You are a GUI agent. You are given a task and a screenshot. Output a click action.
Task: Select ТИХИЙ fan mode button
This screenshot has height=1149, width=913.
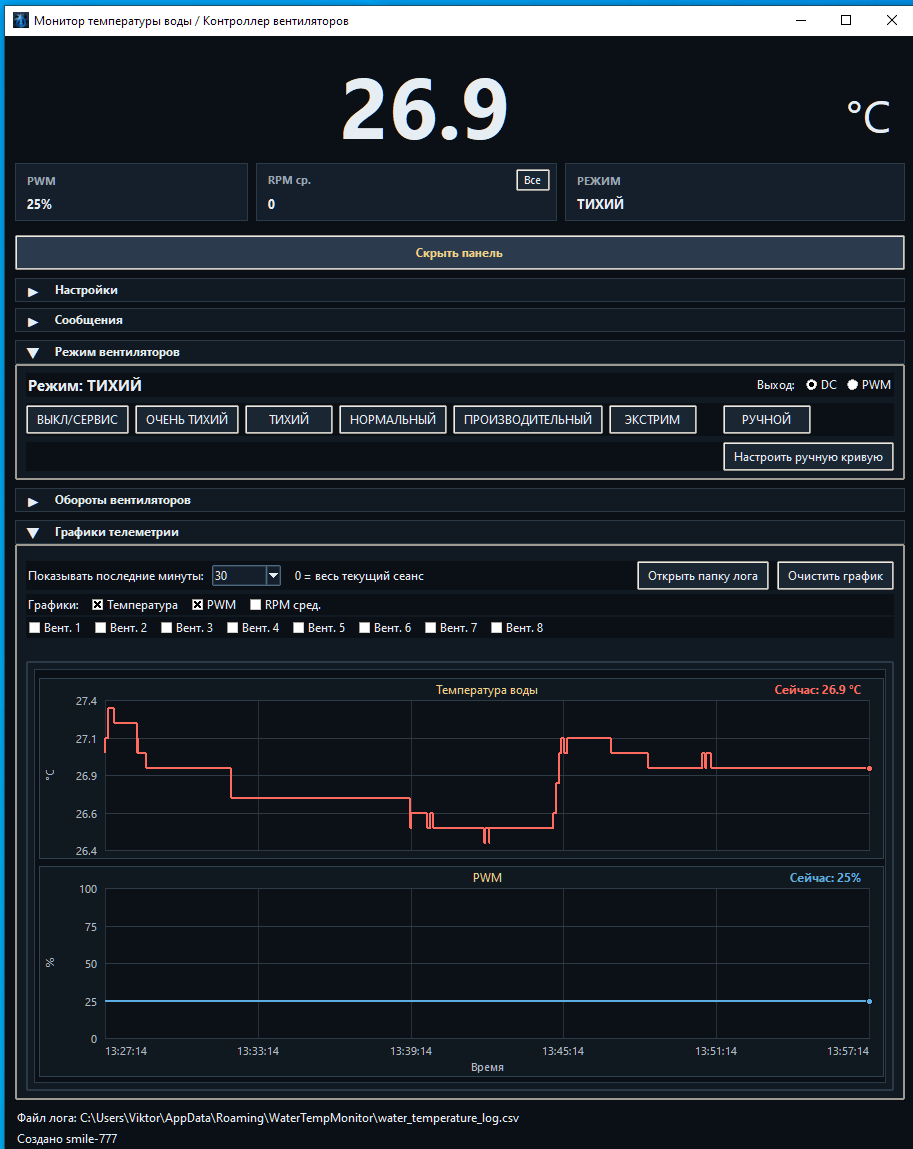(x=289, y=420)
